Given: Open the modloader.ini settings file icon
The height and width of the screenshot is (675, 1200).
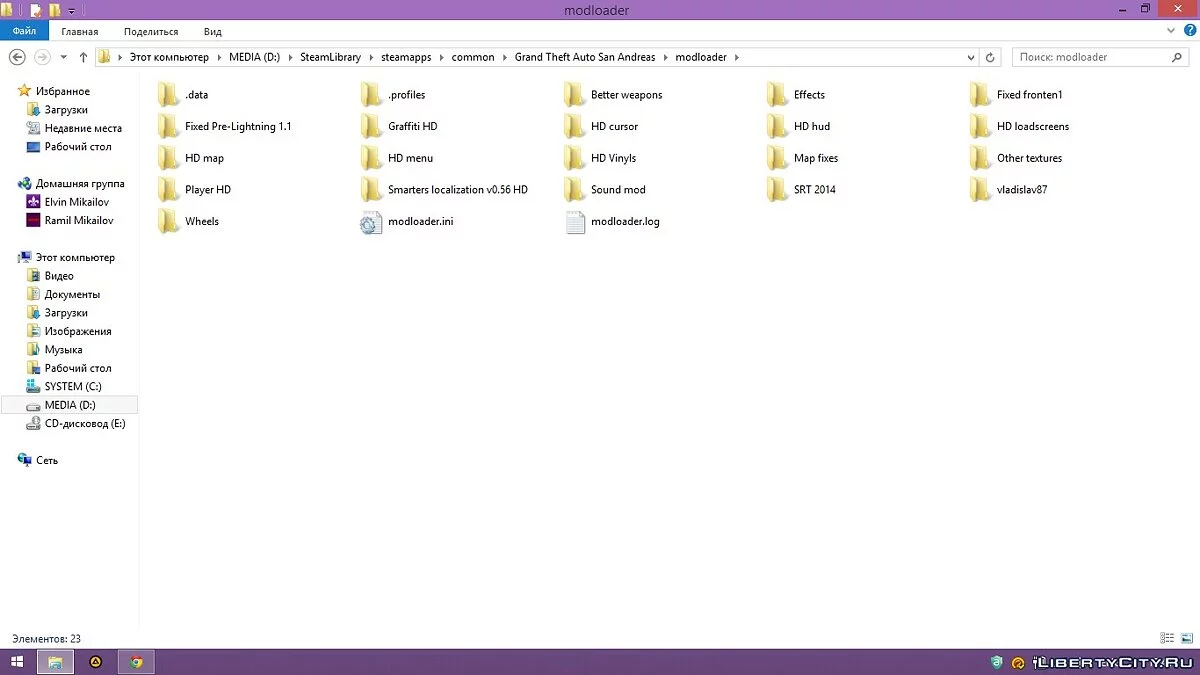Looking at the screenshot, I should pyautogui.click(x=371, y=222).
